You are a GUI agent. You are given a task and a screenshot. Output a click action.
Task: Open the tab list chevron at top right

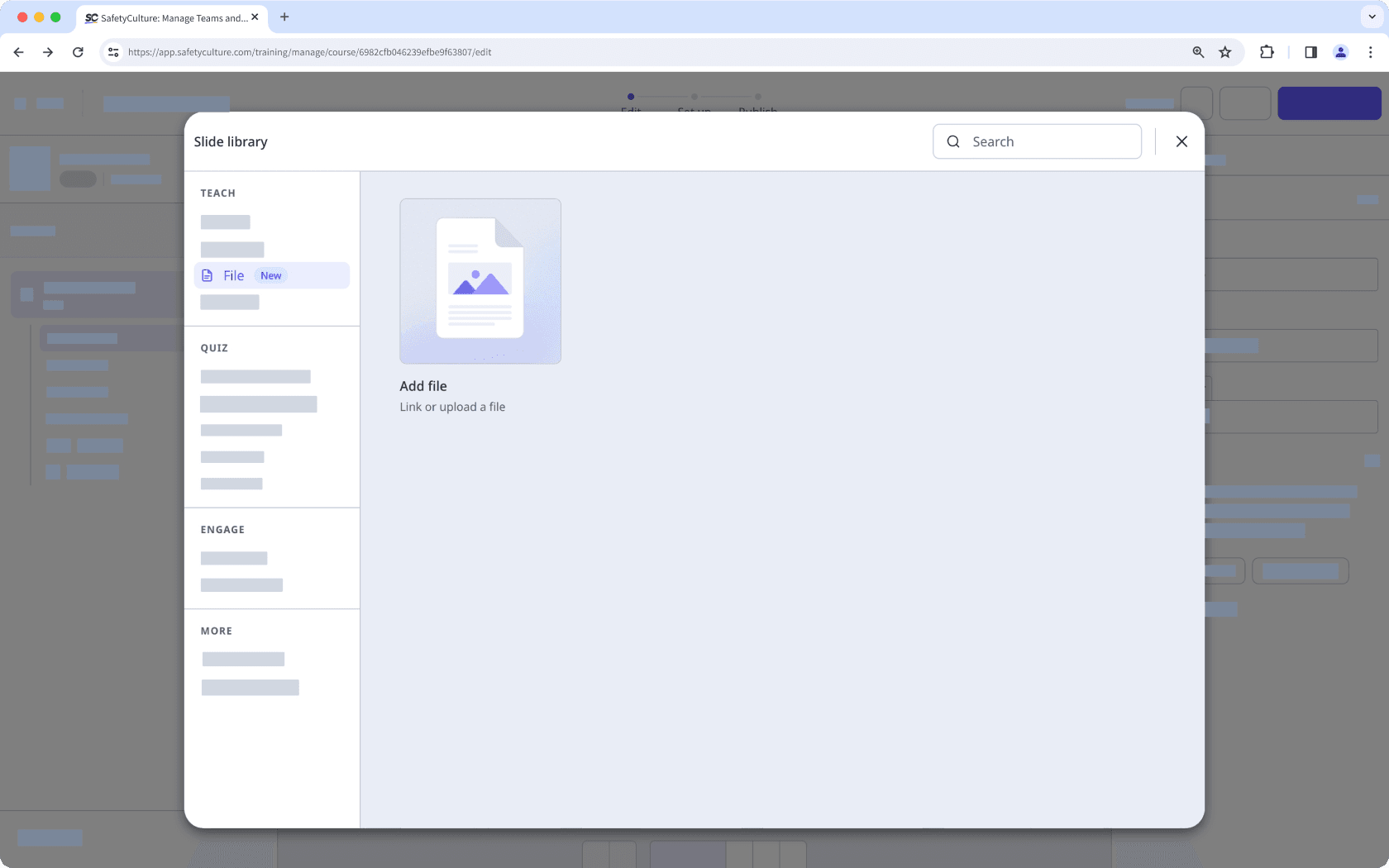[x=1370, y=17]
